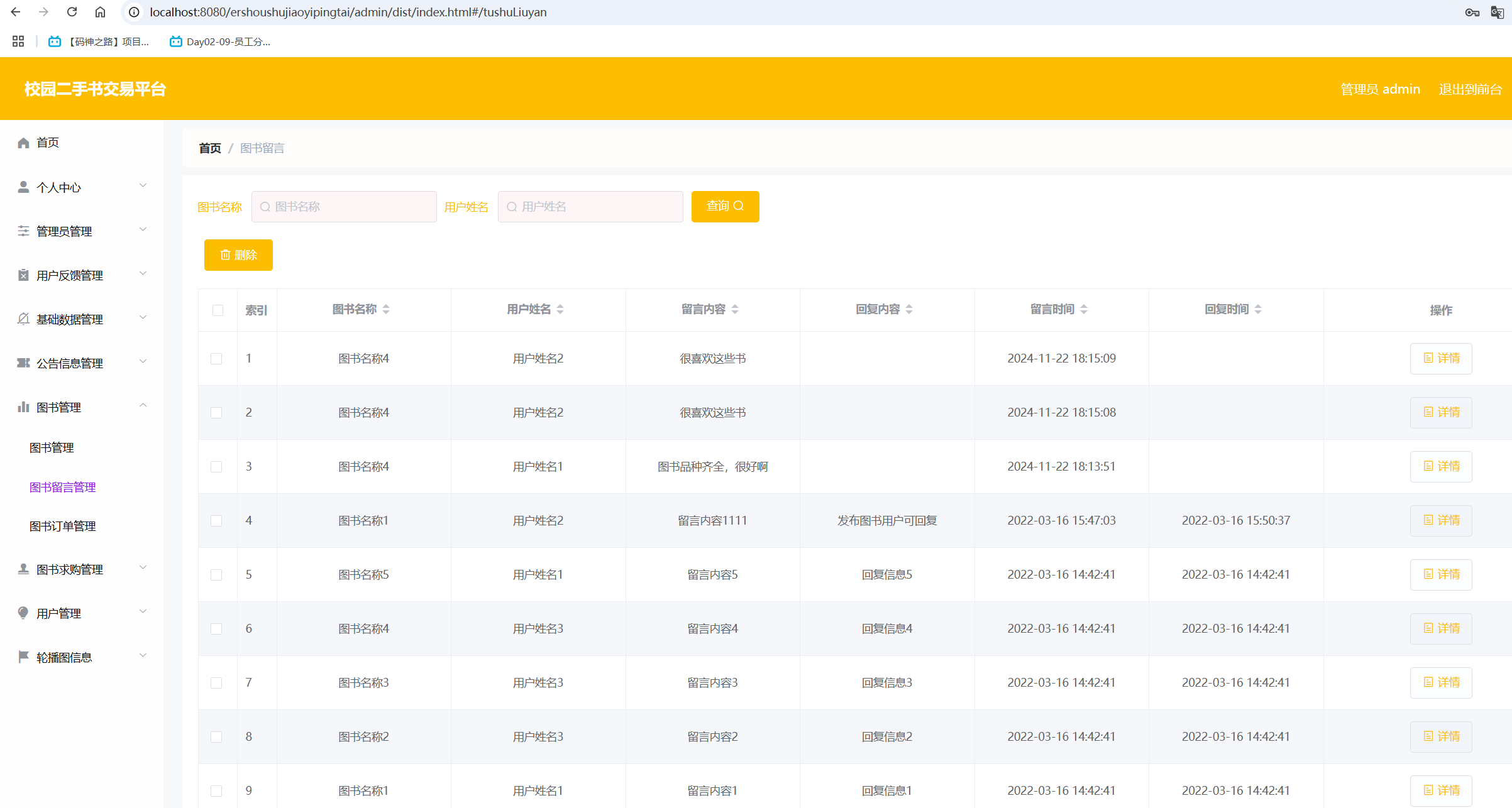Viewport: 1512px width, 808px height.
Task: Focus the 用户姓名 search field
Action: (x=590, y=207)
